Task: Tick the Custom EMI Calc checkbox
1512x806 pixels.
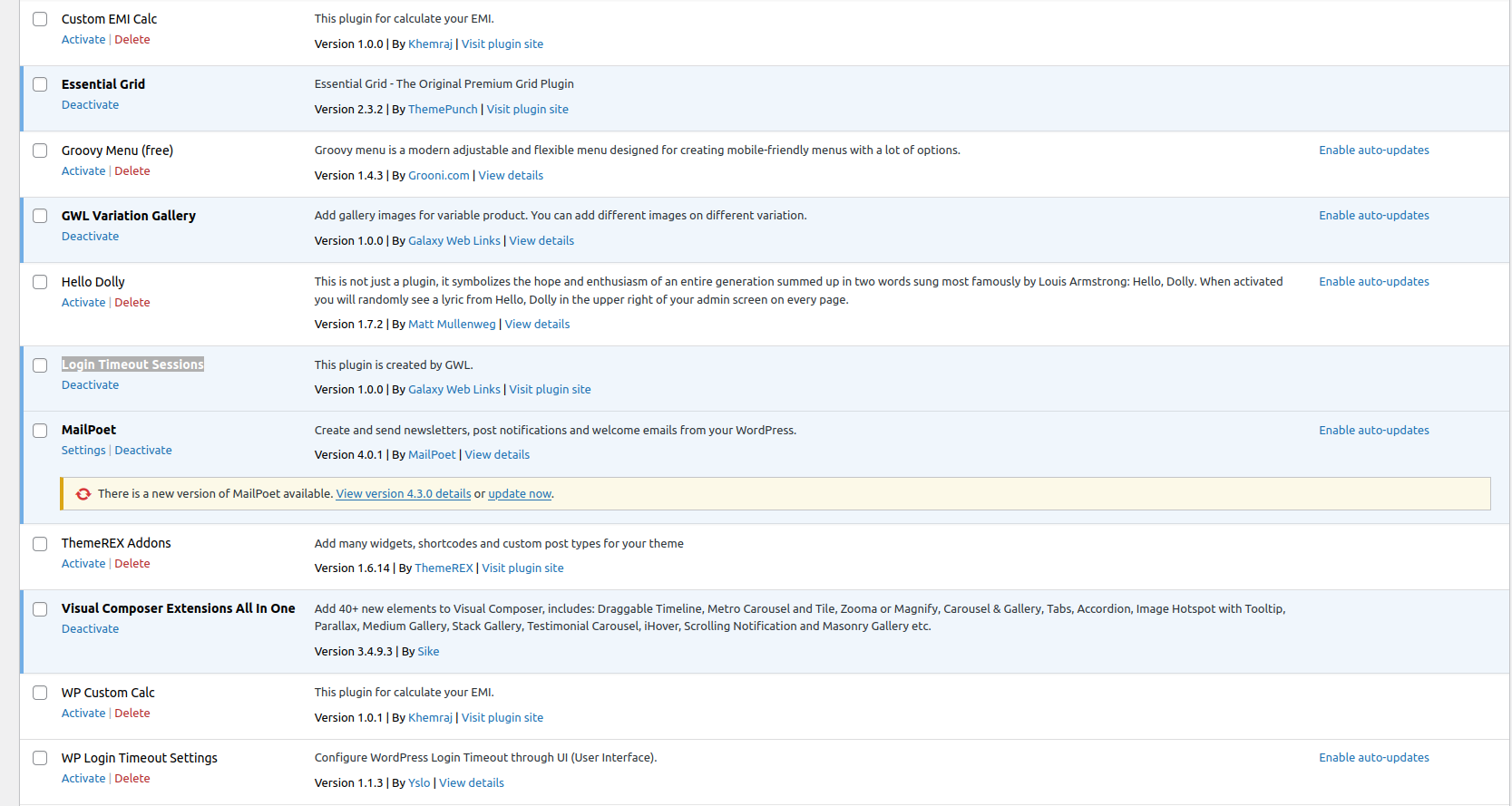Action: (x=40, y=19)
